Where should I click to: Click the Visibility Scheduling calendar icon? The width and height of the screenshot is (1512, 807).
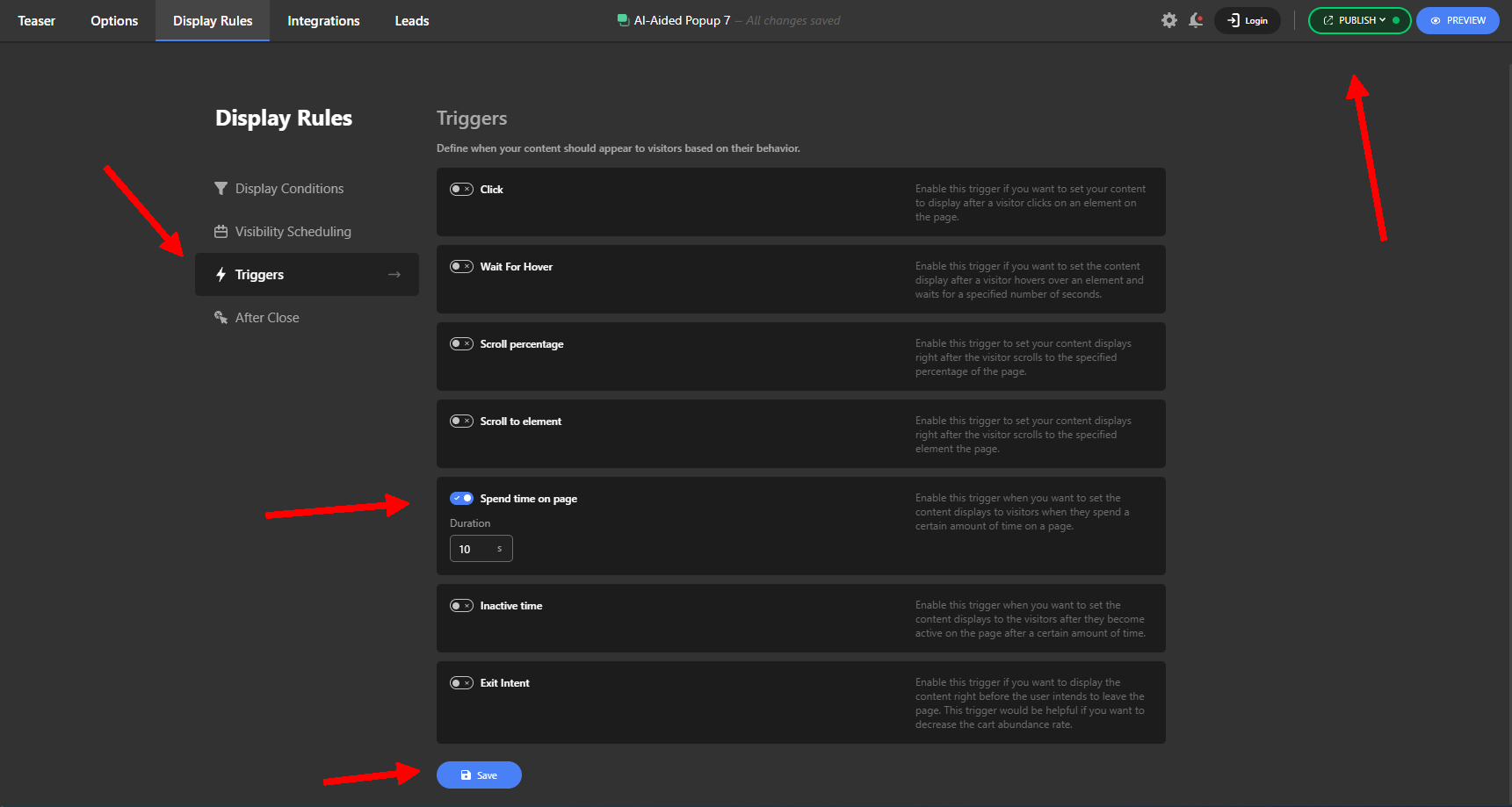221,232
